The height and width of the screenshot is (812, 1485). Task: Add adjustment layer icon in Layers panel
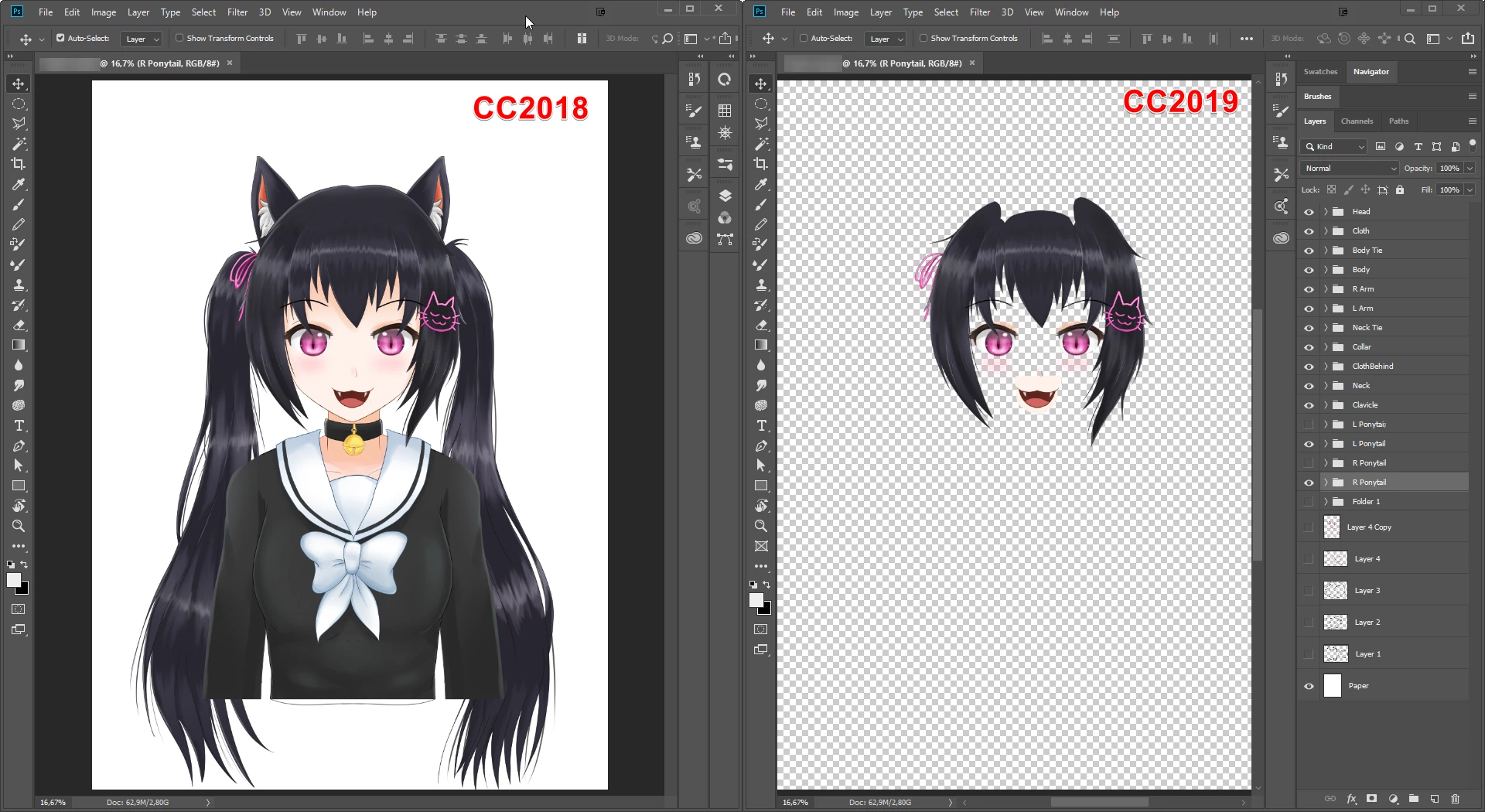click(x=1393, y=799)
